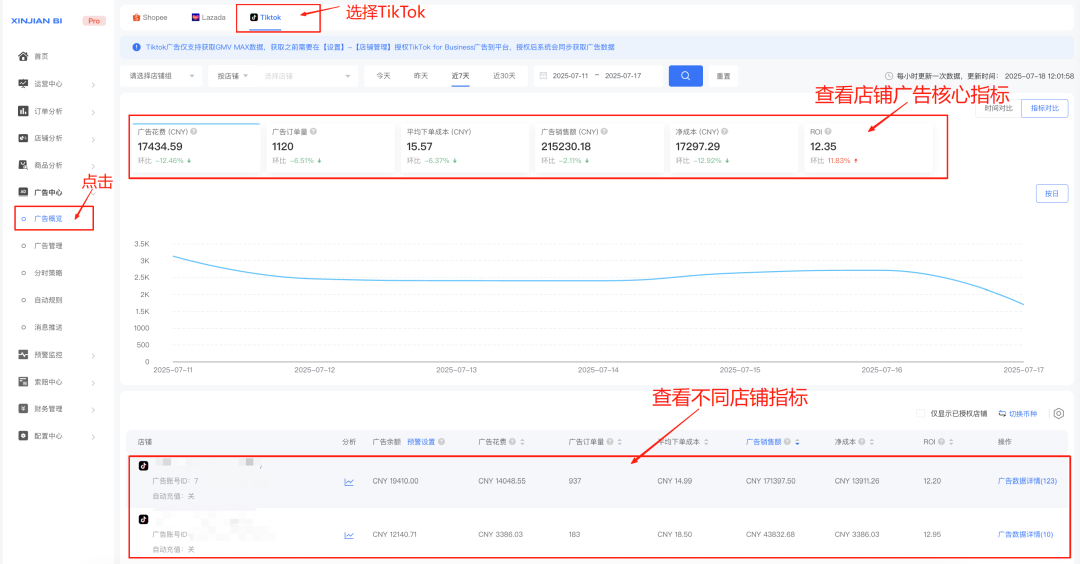Image resolution: width=1080 pixels, height=564 pixels.
Task: Click the calendar icon in date range field
Action: click(543, 76)
